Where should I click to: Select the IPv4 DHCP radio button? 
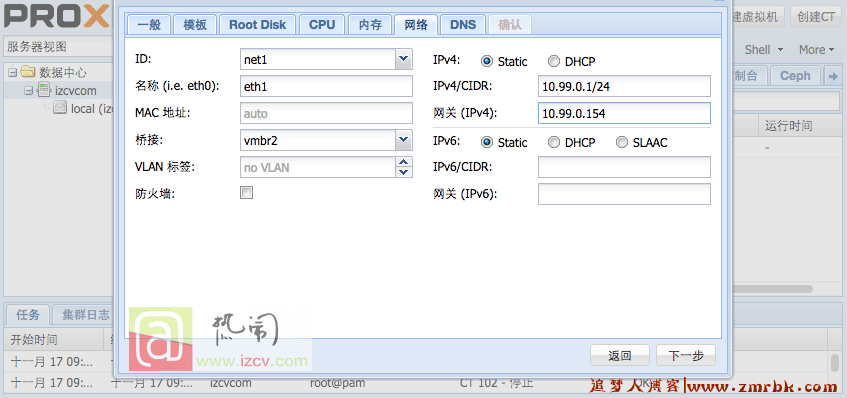[x=554, y=62]
